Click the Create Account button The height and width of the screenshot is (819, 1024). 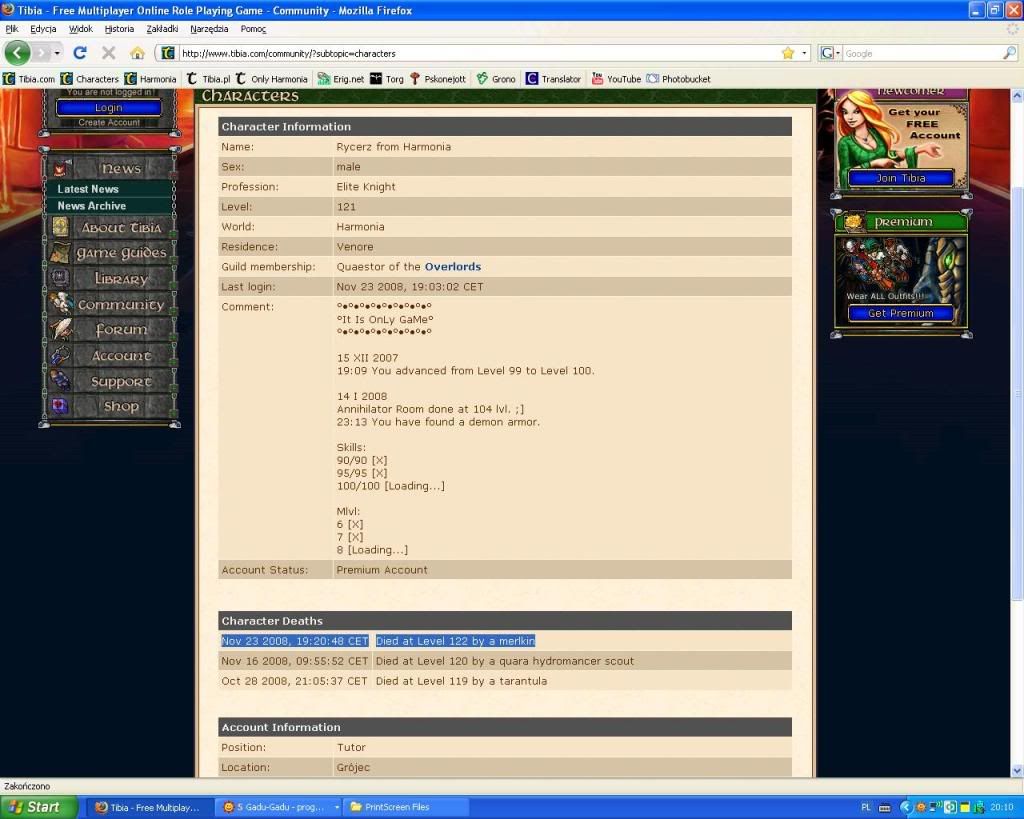pyautogui.click(x=108, y=122)
